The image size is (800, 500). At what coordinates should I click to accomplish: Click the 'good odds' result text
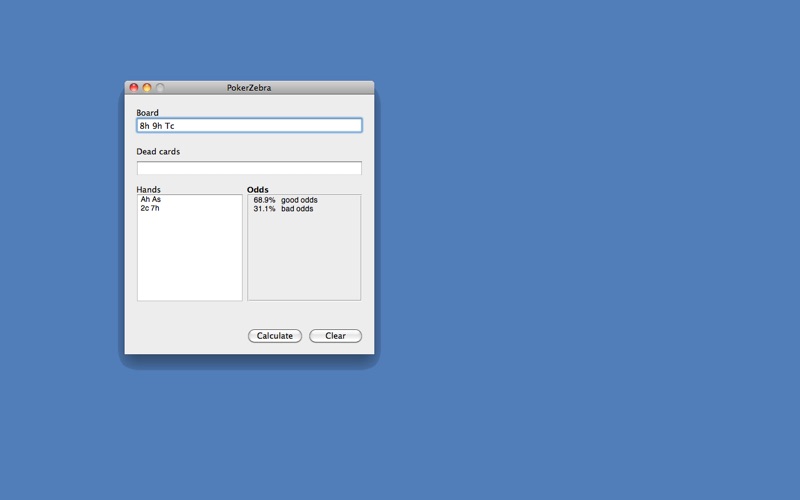point(299,200)
